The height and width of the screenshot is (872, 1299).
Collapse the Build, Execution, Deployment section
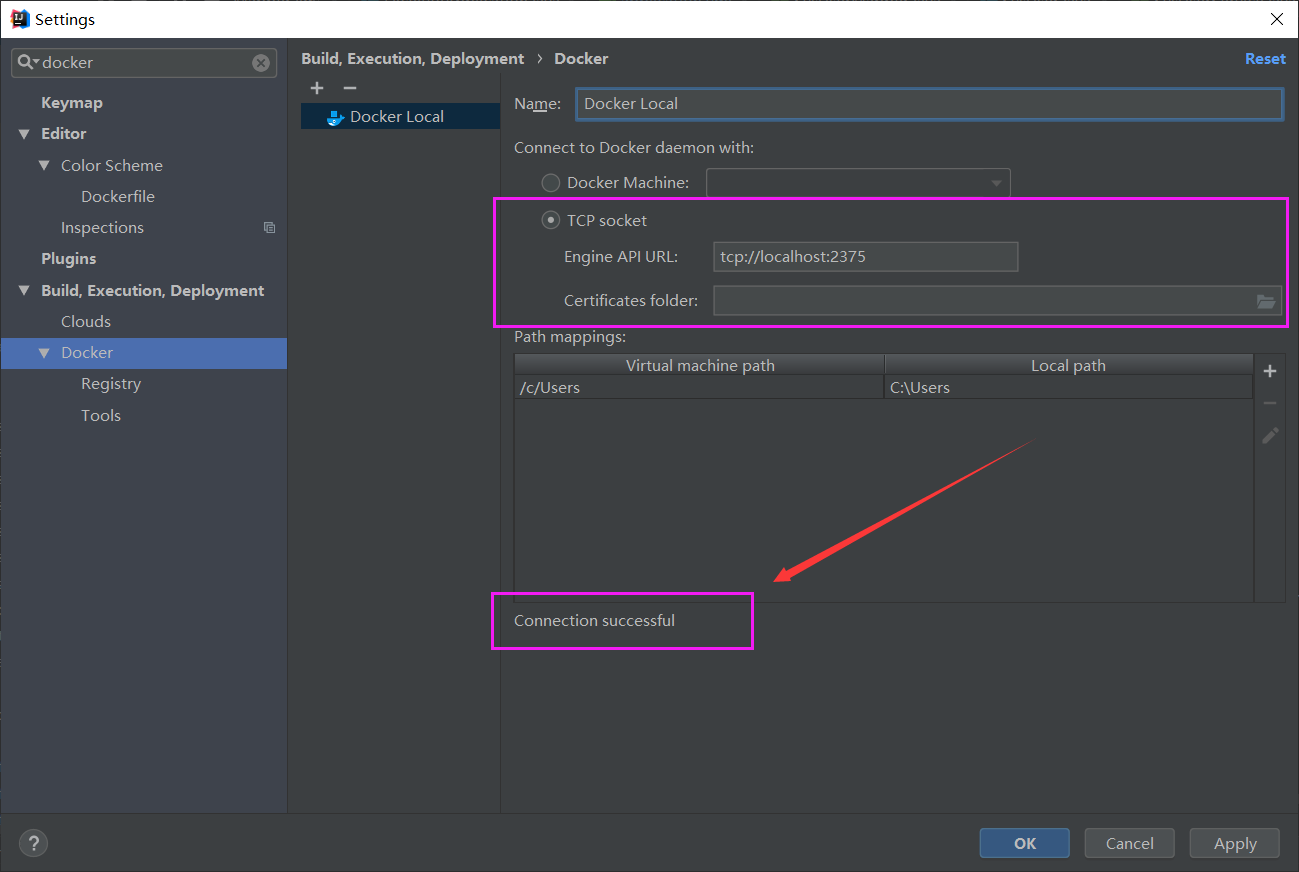[24, 290]
